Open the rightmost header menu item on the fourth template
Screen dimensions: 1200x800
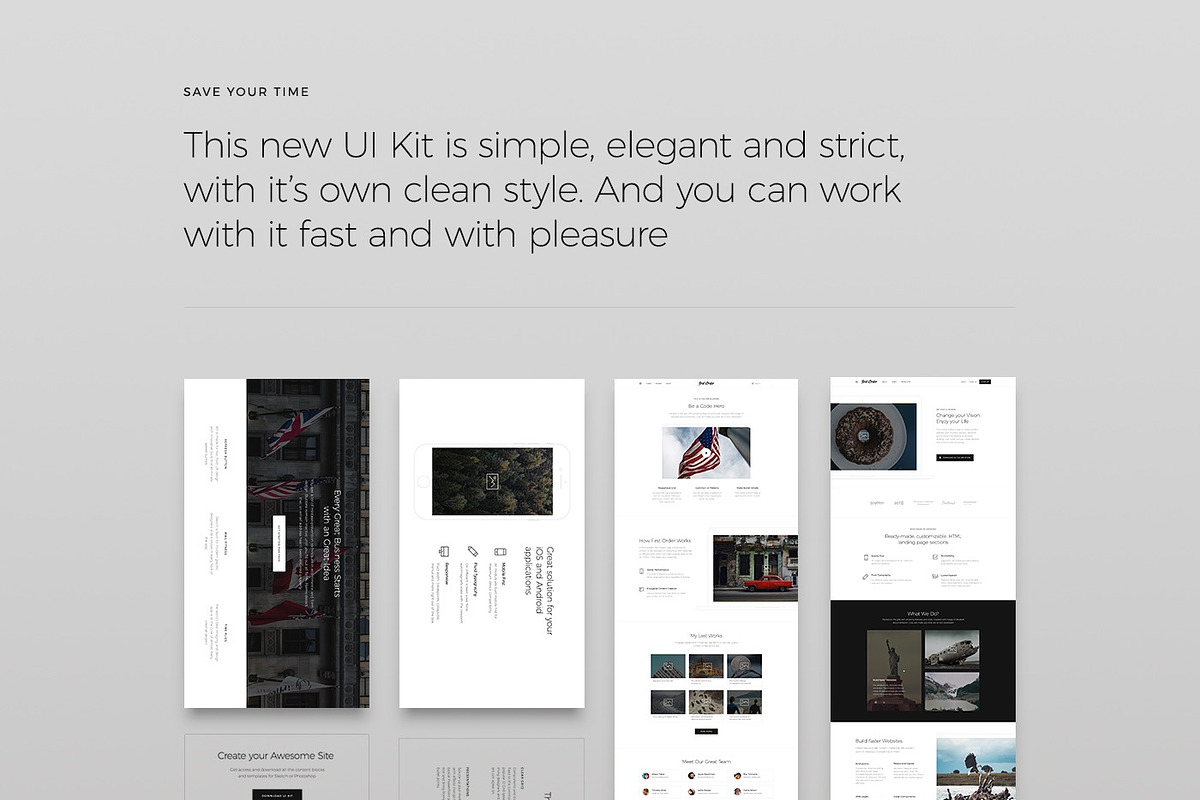click(972, 382)
